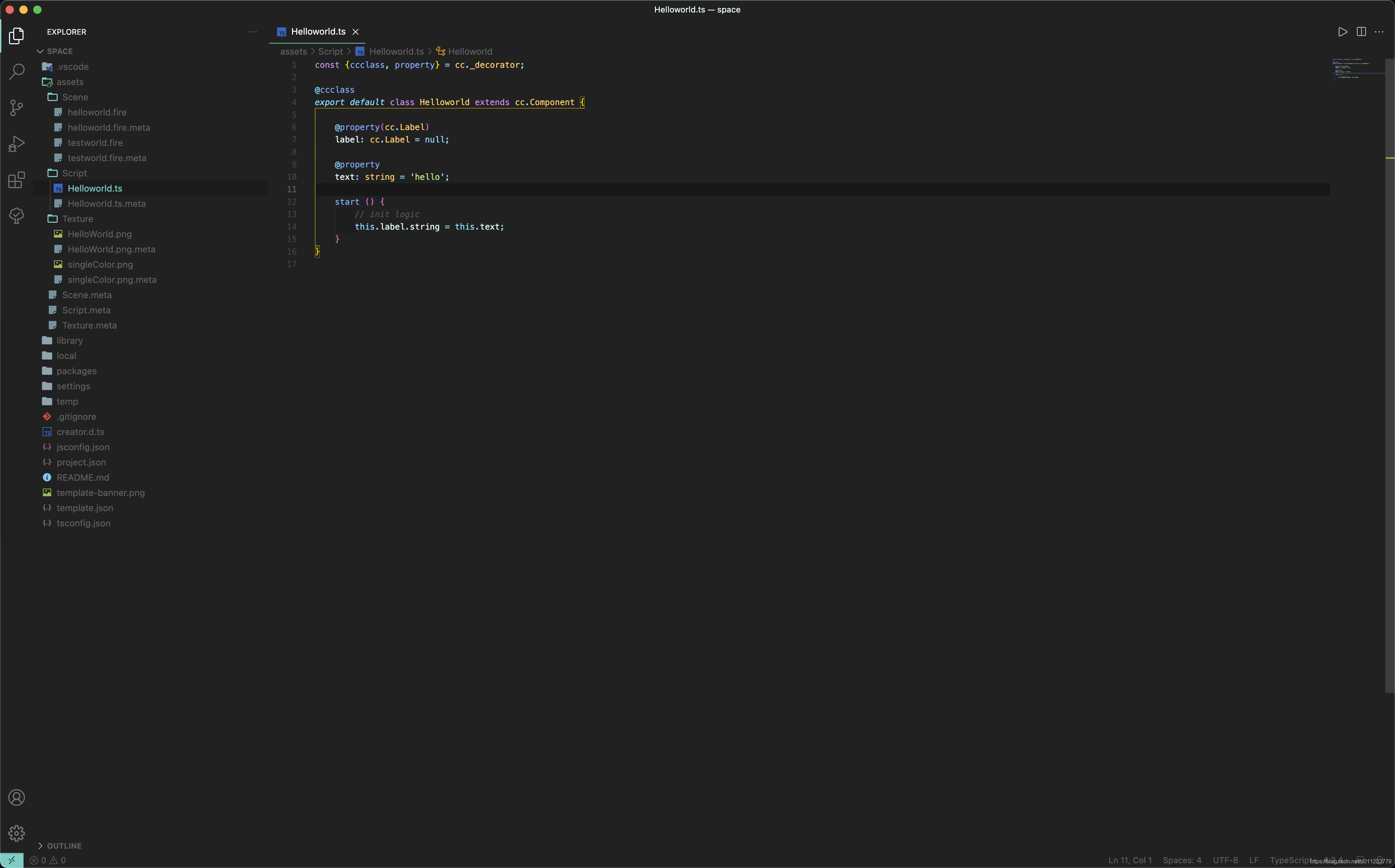The height and width of the screenshot is (868, 1395).
Task: Open Explorer Views and More Actions ellipsis
Action: coord(252,31)
